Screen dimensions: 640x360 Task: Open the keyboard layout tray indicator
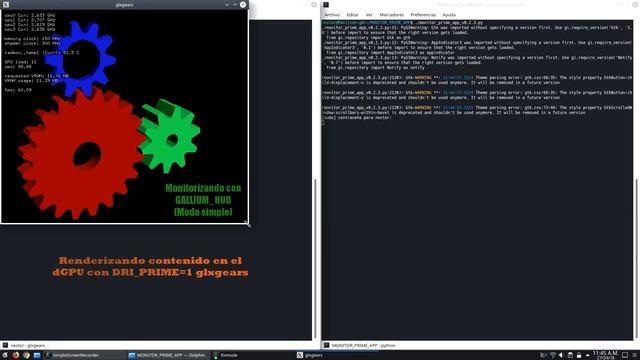(543, 355)
